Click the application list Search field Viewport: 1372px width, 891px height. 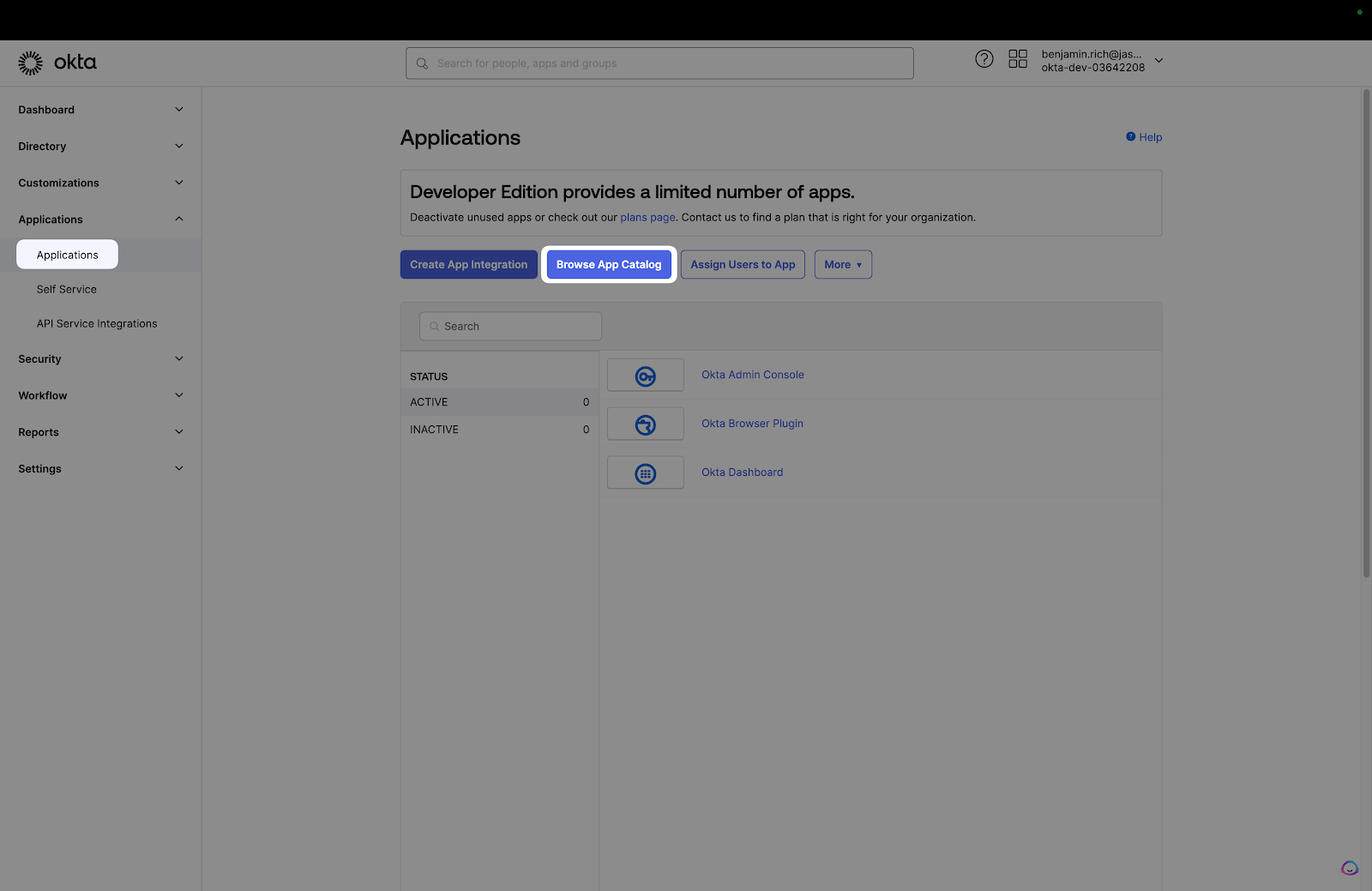(510, 327)
